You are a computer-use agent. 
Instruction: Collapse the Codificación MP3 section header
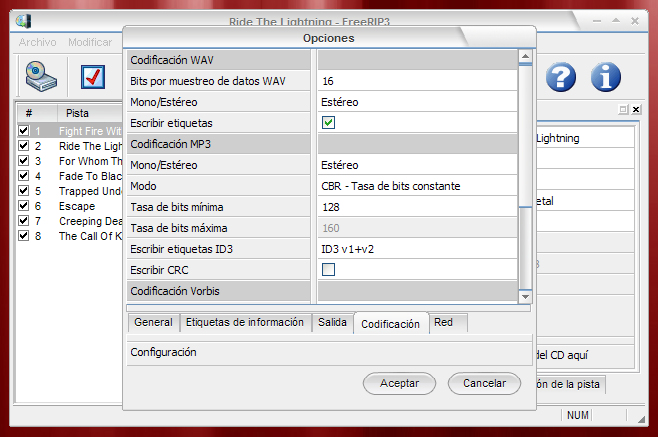(218, 144)
